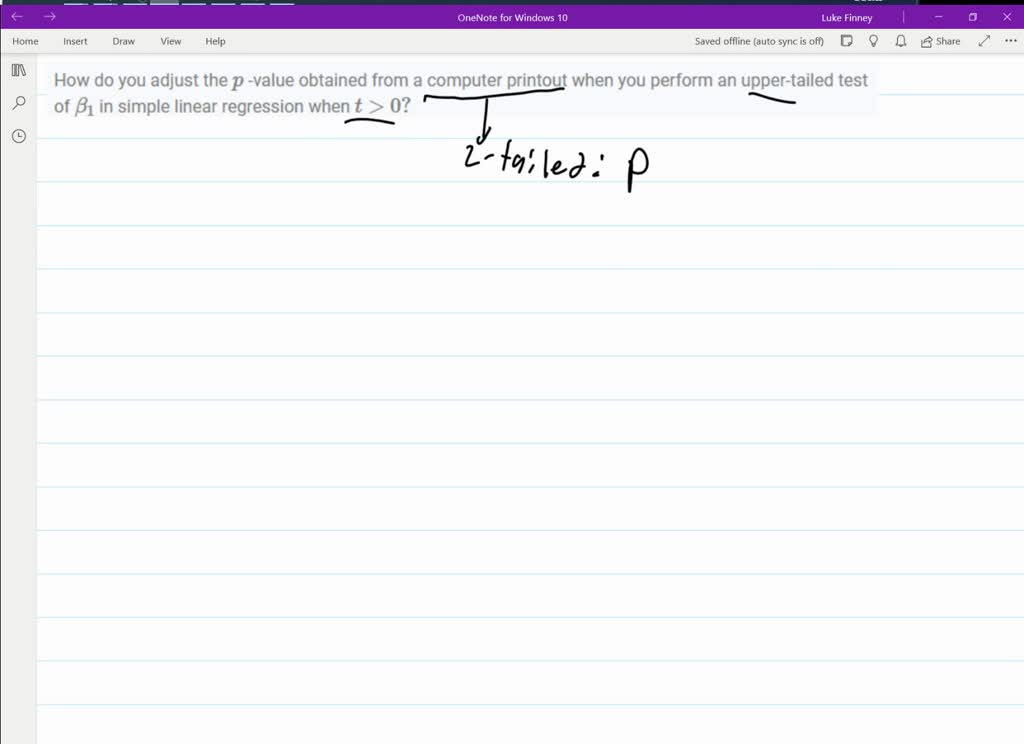The width and height of the screenshot is (1024, 744).
Task: Click the back navigation arrow
Action: click(16, 16)
